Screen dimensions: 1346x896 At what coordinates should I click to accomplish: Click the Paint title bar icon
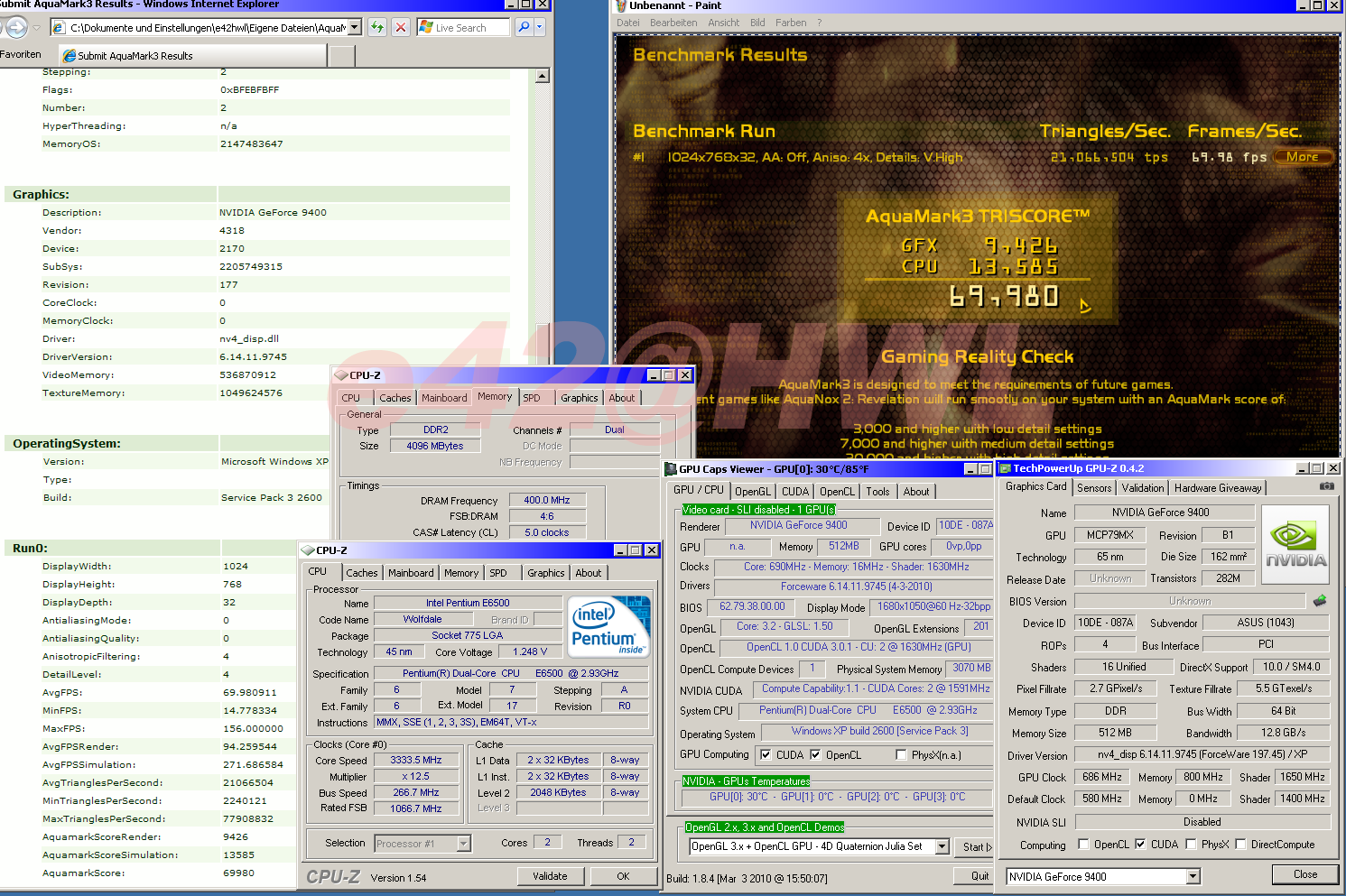[620, 5]
